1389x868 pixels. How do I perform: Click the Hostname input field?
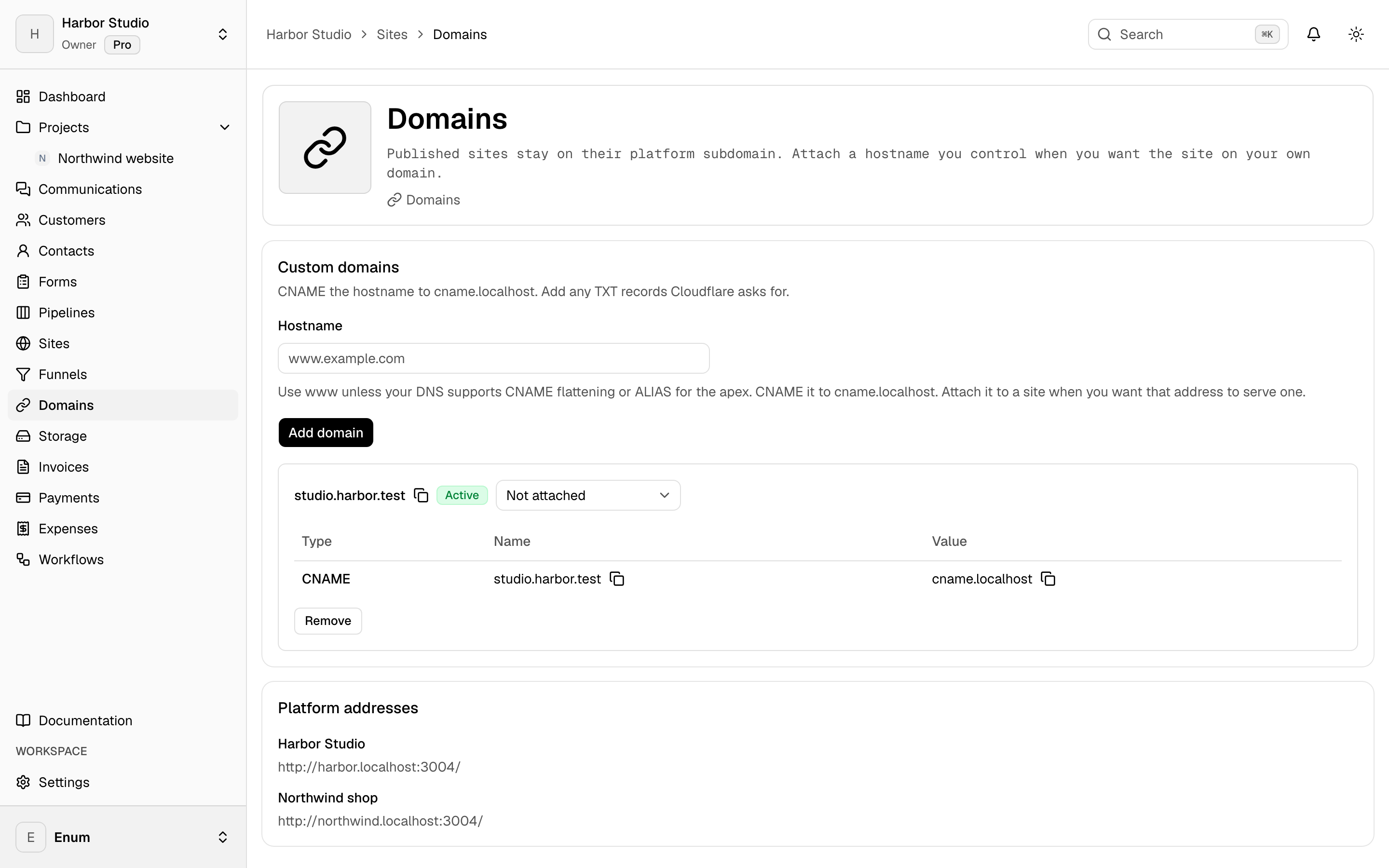493,358
